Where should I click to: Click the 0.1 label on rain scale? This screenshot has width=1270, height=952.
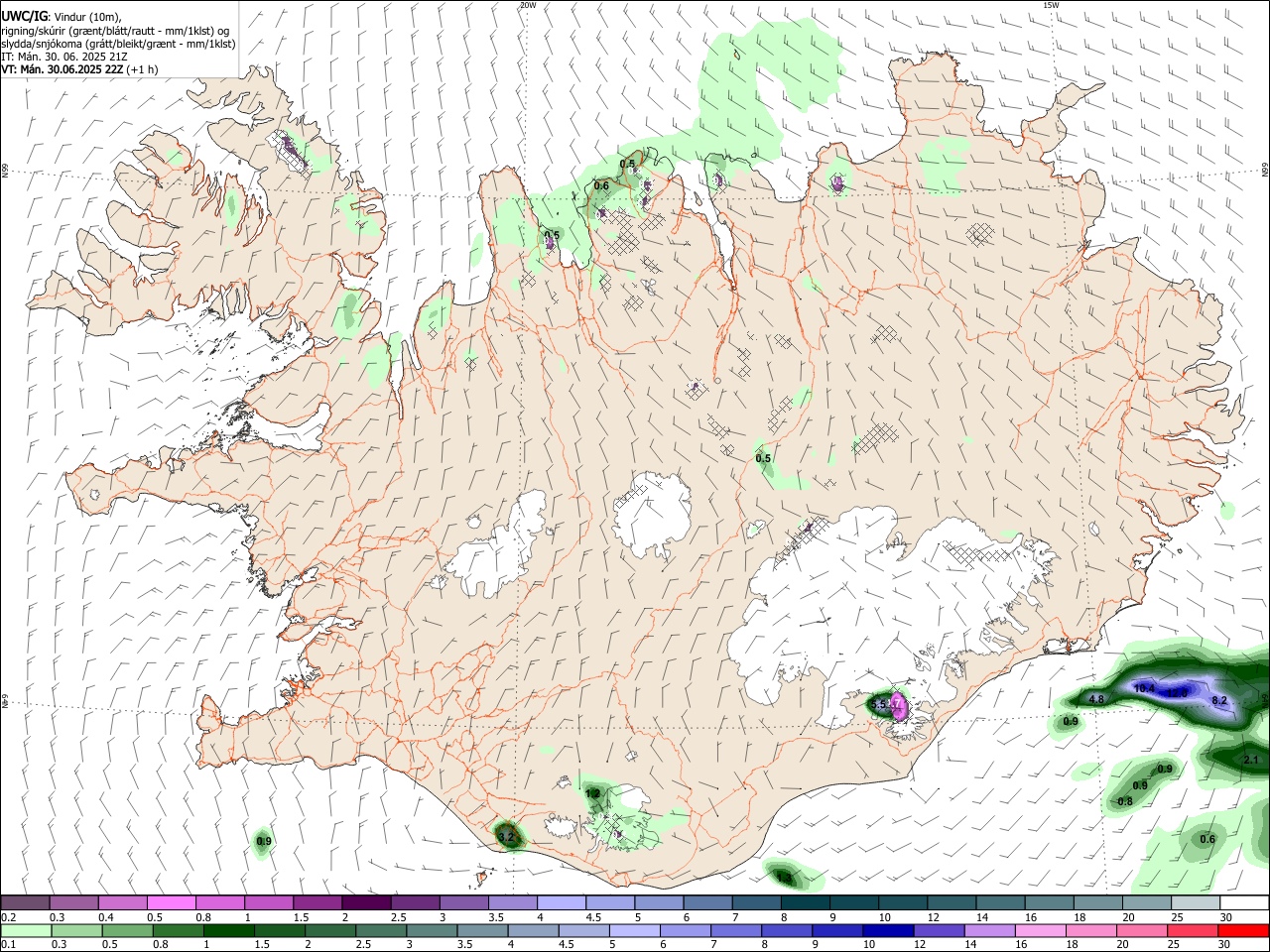pos(9,945)
